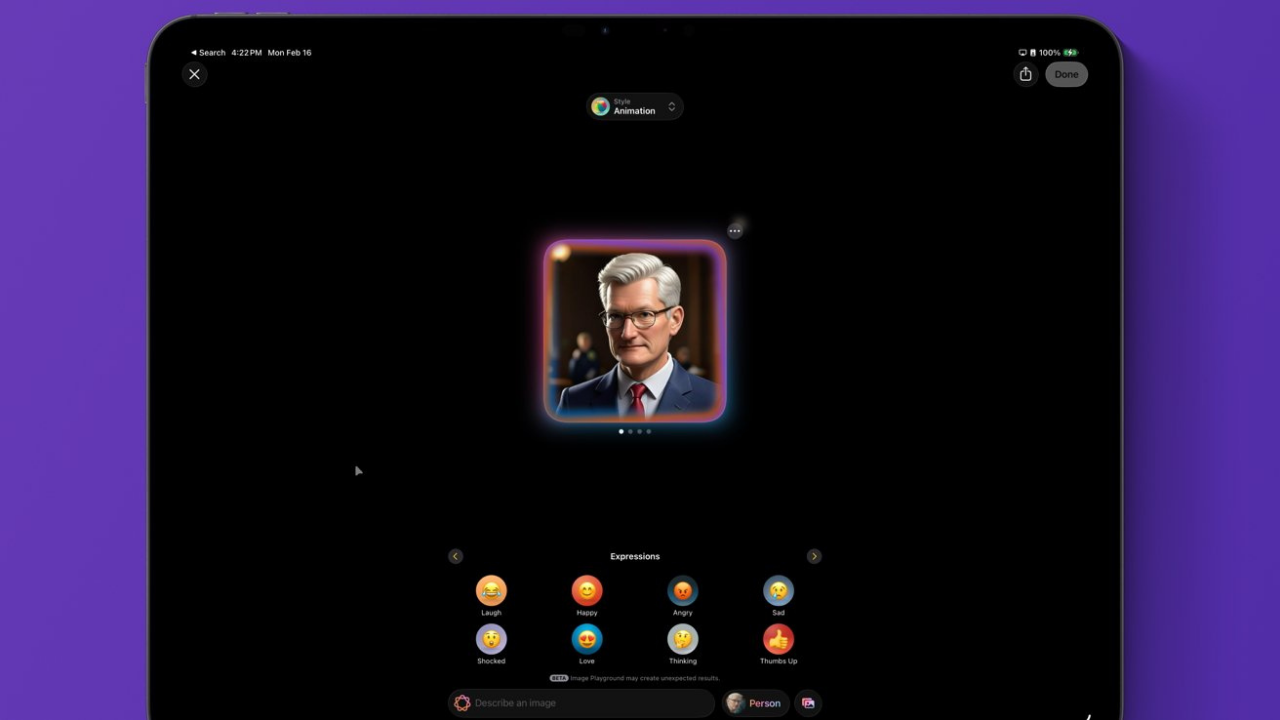
Task: Select the Laugh expression
Action: (x=491, y=590)
